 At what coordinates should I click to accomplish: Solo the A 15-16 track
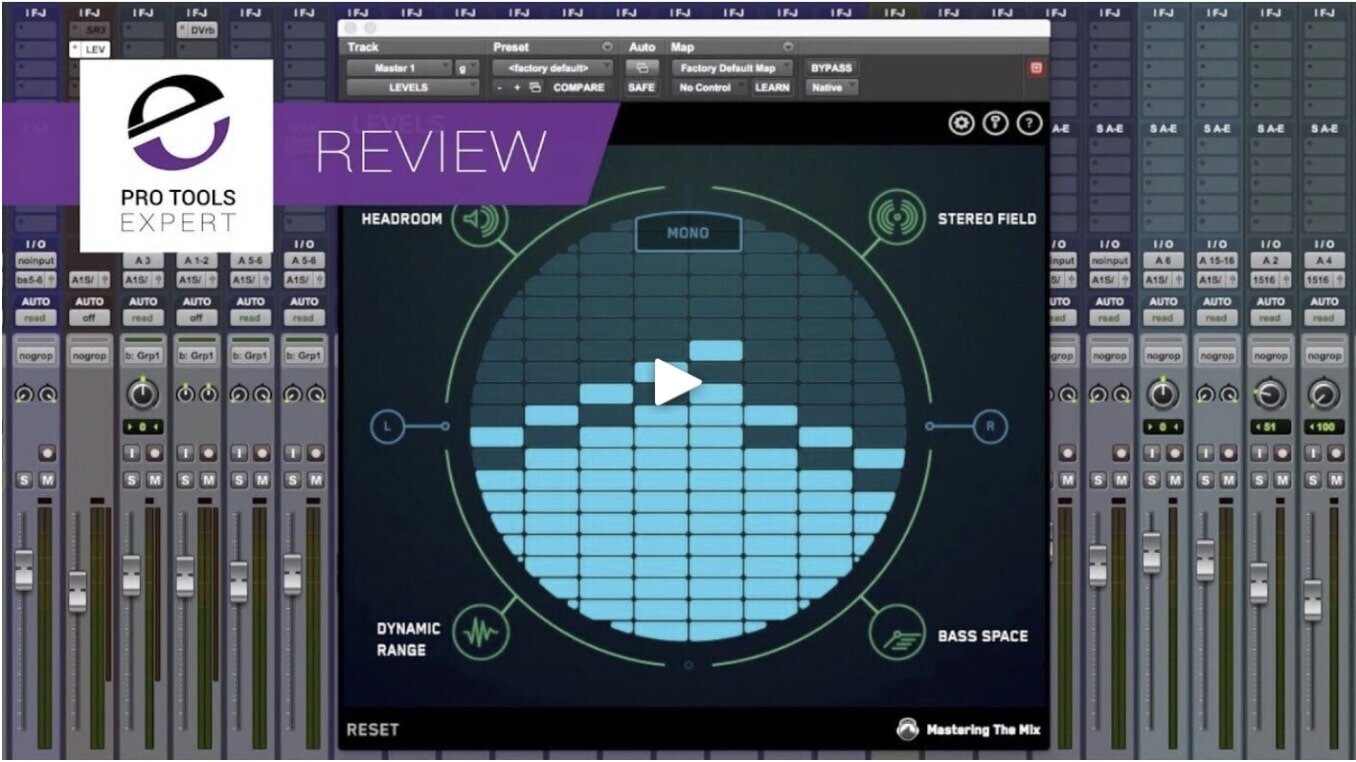tap(1206, 480)
